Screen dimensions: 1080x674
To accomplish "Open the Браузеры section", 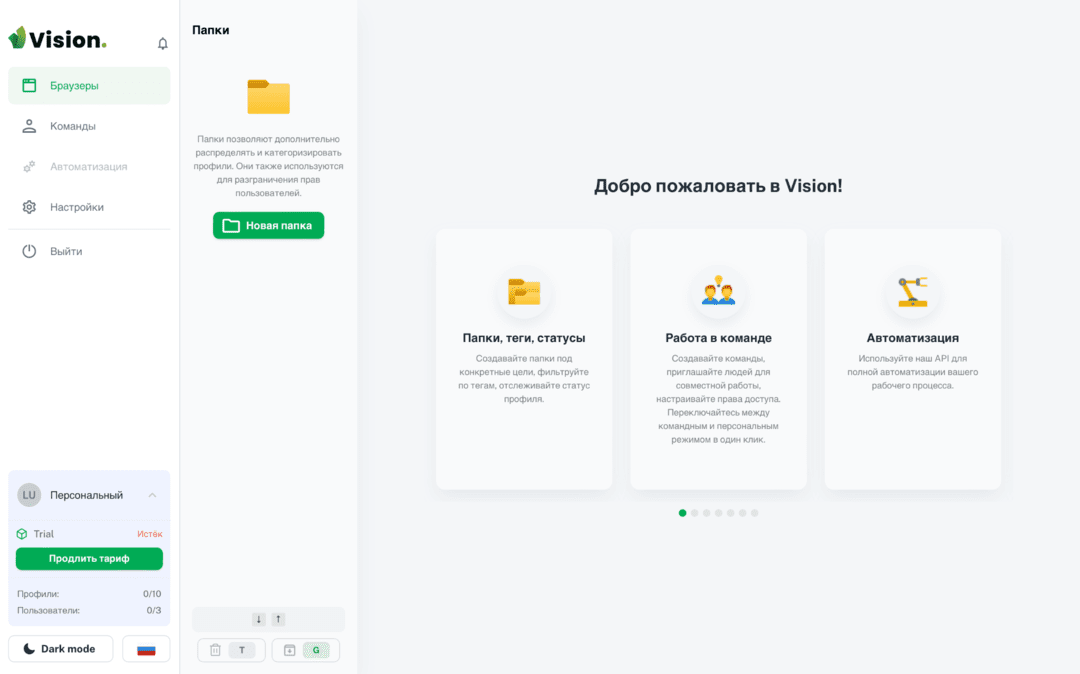I will pos(89,85).
